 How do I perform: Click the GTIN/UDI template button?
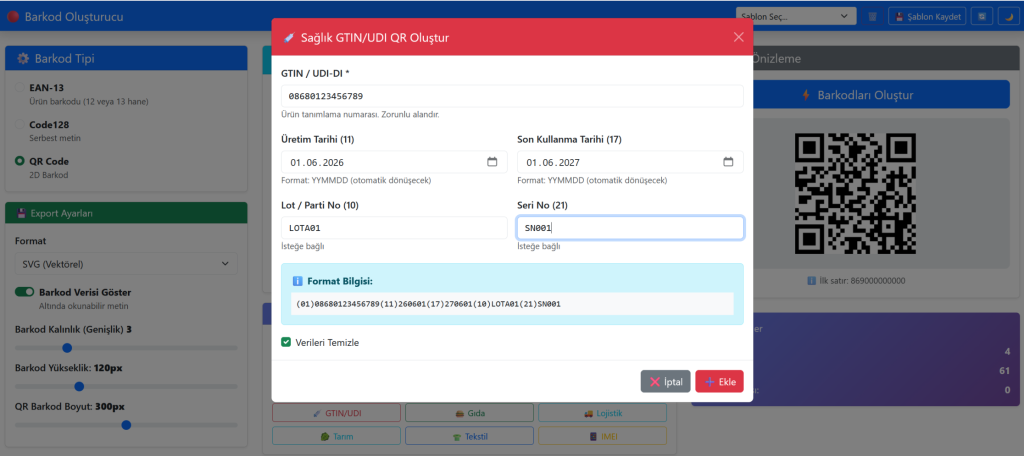click(336, 413)
